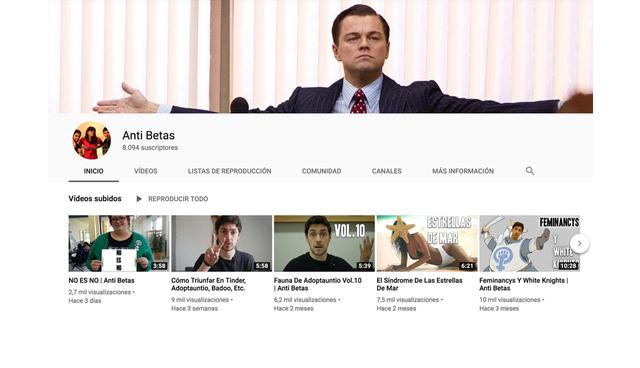Viewport: 640px width, 368px height.
Task: Click the channel banner image
Action: point(320,56)
